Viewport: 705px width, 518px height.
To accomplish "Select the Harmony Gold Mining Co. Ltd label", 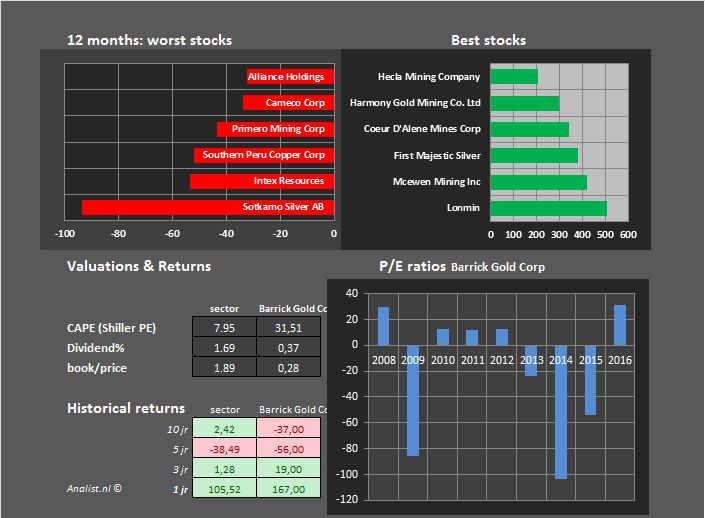I will [415, 103].
